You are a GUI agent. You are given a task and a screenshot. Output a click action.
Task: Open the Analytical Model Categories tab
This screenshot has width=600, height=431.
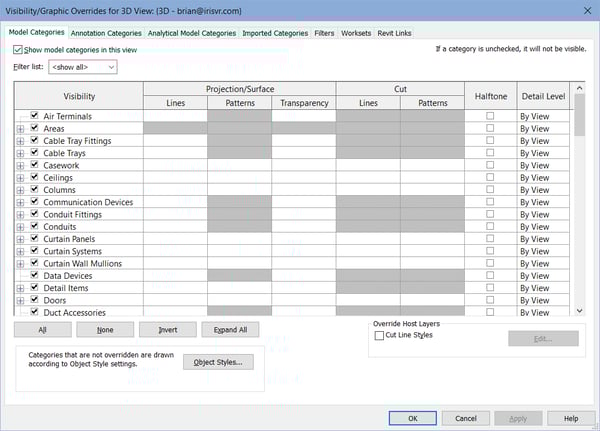[192, 33]
